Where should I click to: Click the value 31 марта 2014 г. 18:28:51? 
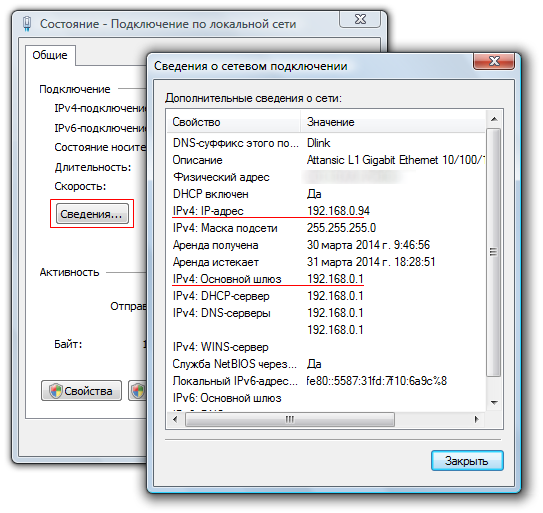371,262
